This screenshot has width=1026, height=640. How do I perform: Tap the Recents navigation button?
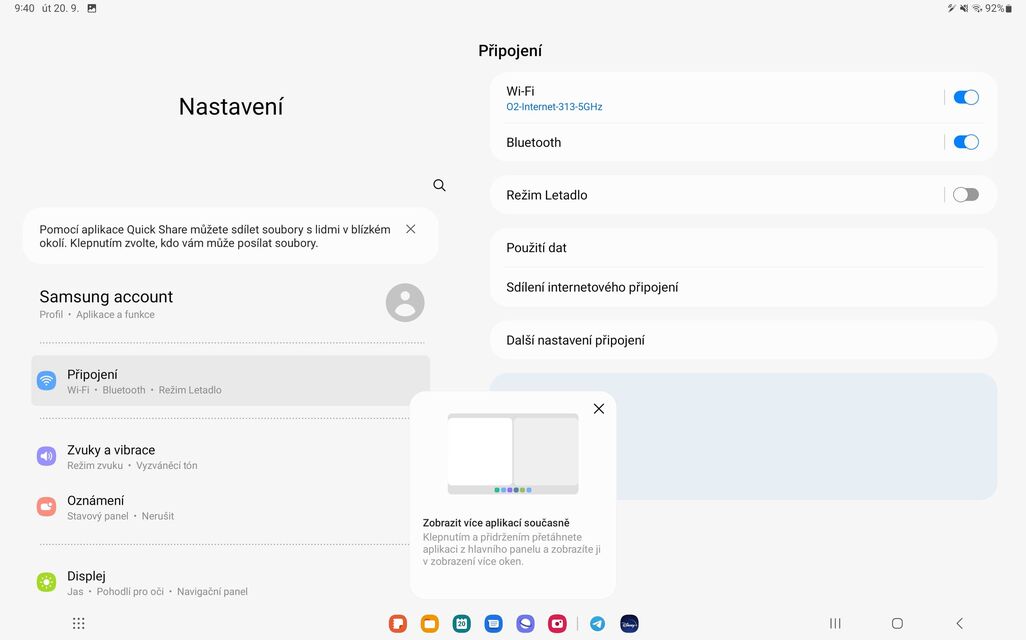click(835, 623)
